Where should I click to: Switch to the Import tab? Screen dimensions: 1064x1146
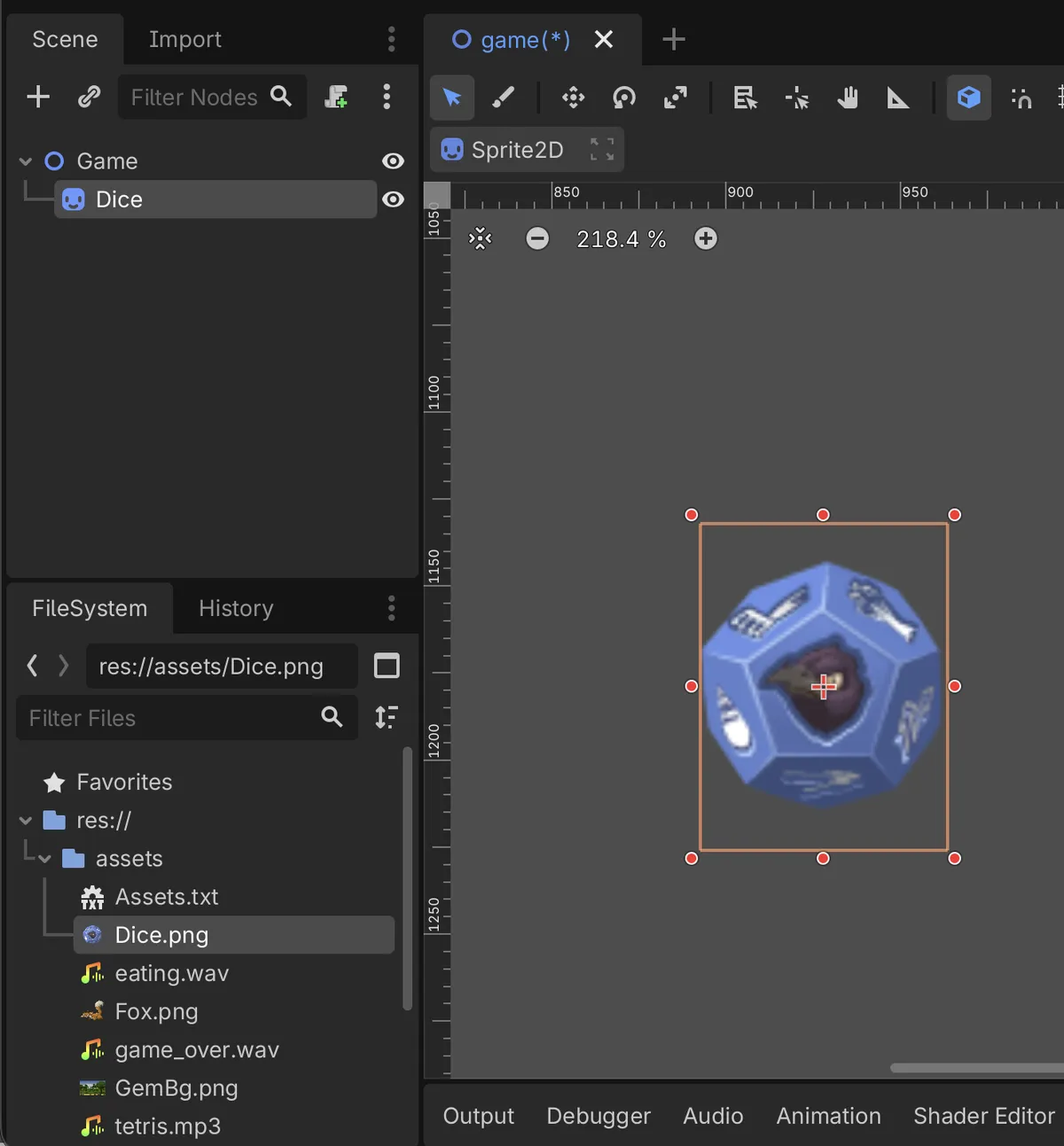184,39
